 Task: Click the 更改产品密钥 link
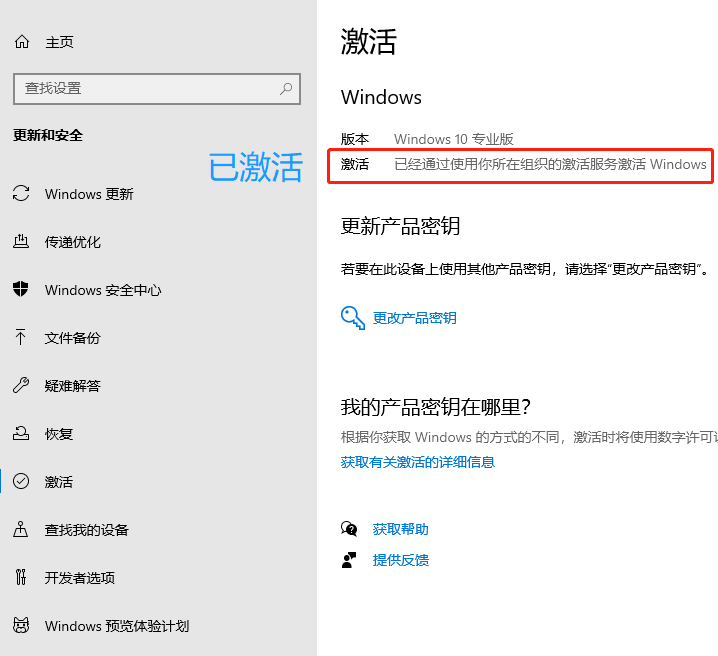(414, 318)
